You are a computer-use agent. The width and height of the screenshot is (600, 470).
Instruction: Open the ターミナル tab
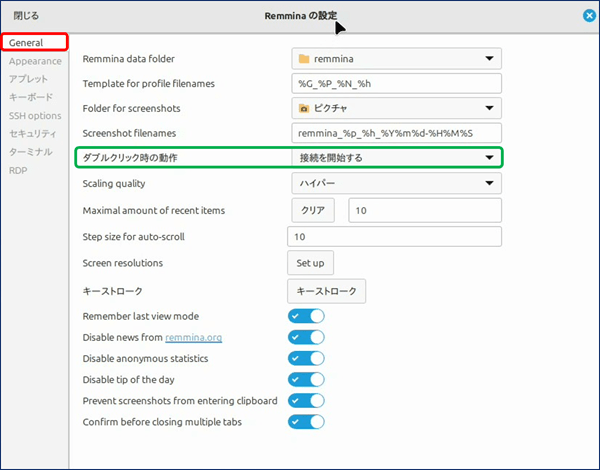coord(31,152)
